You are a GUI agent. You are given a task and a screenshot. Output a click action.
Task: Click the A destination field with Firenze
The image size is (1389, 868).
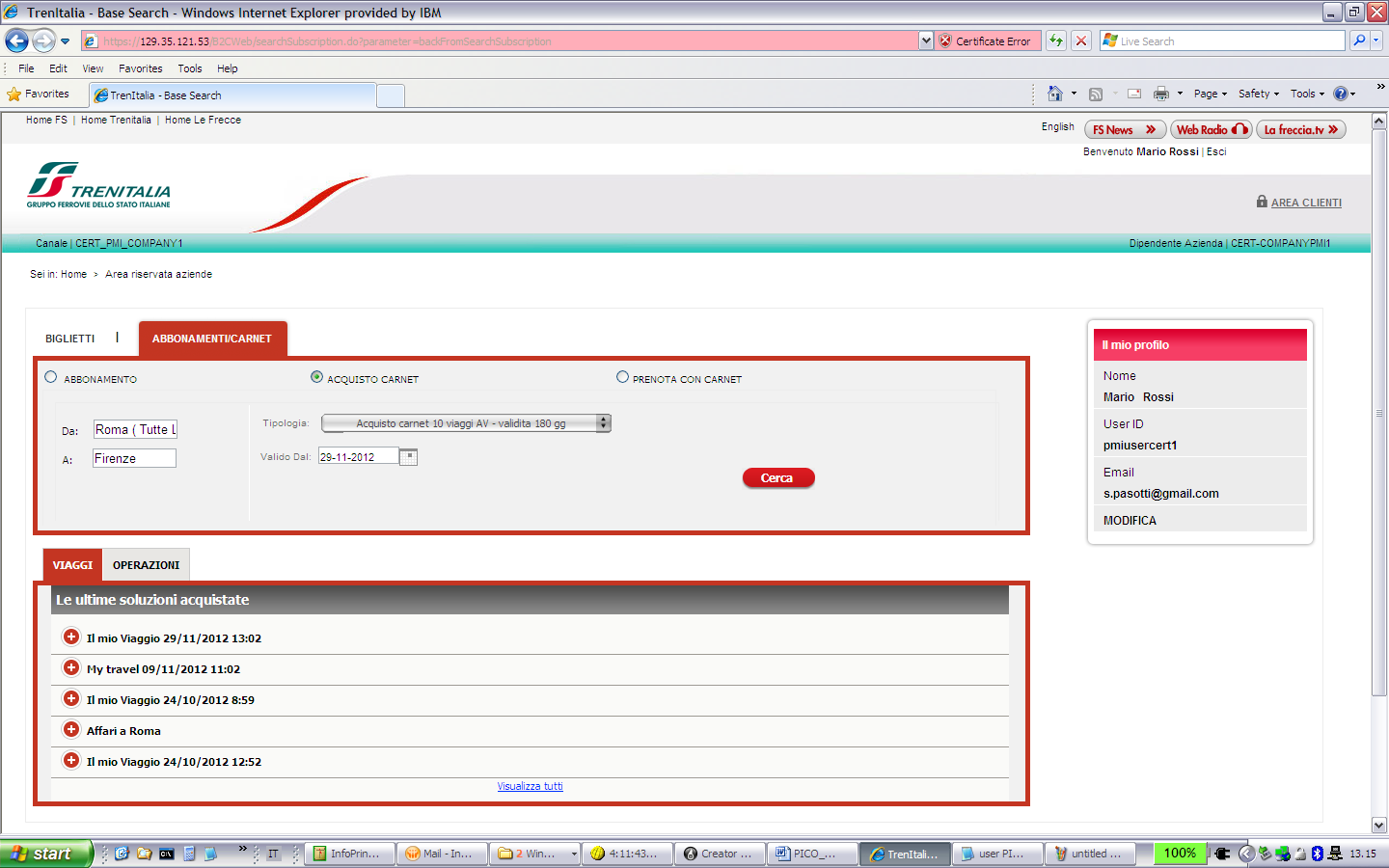tap(134, 458)
